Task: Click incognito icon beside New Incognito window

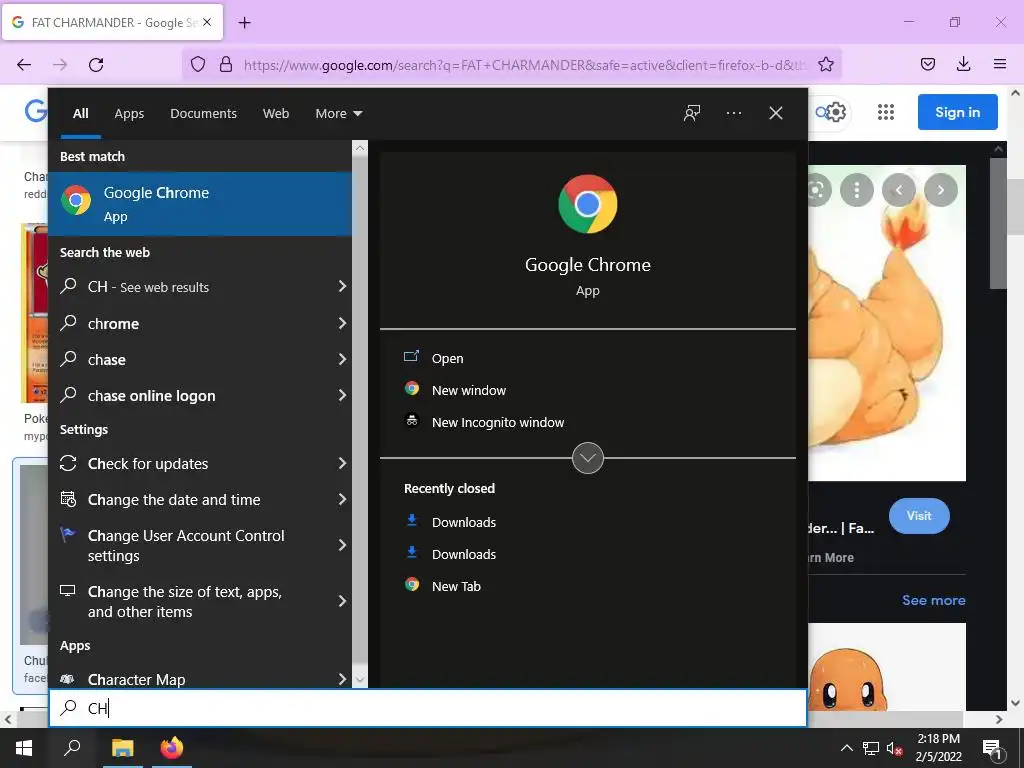Action: pyautogui.click(x=411, y=421)
